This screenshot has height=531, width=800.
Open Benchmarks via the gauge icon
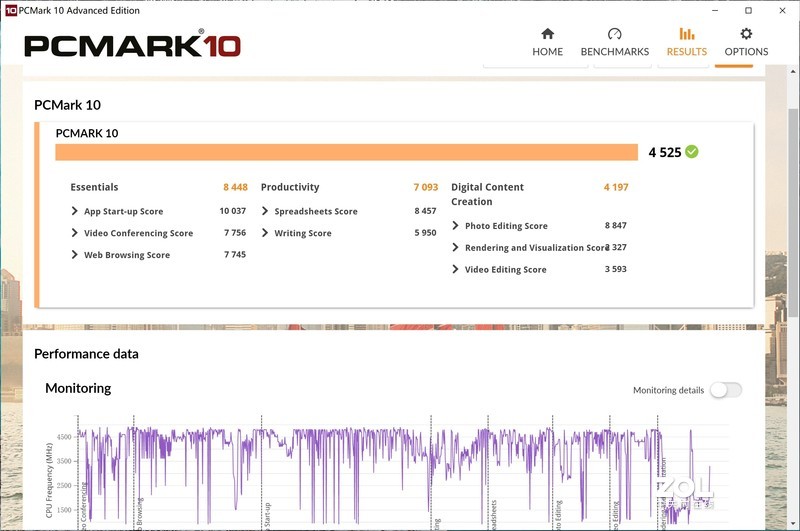pos(614,34)
